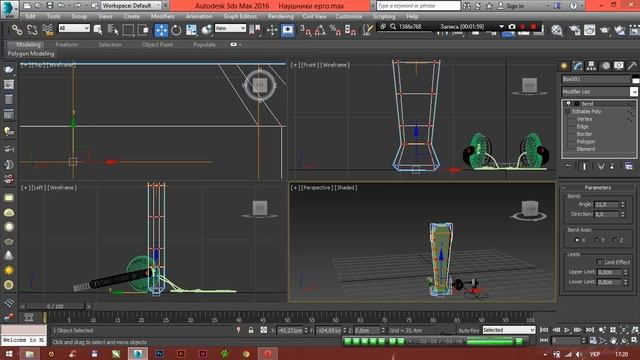Click Bind to Space Warp icon
The image size is (640, 360).
(48, 30)
